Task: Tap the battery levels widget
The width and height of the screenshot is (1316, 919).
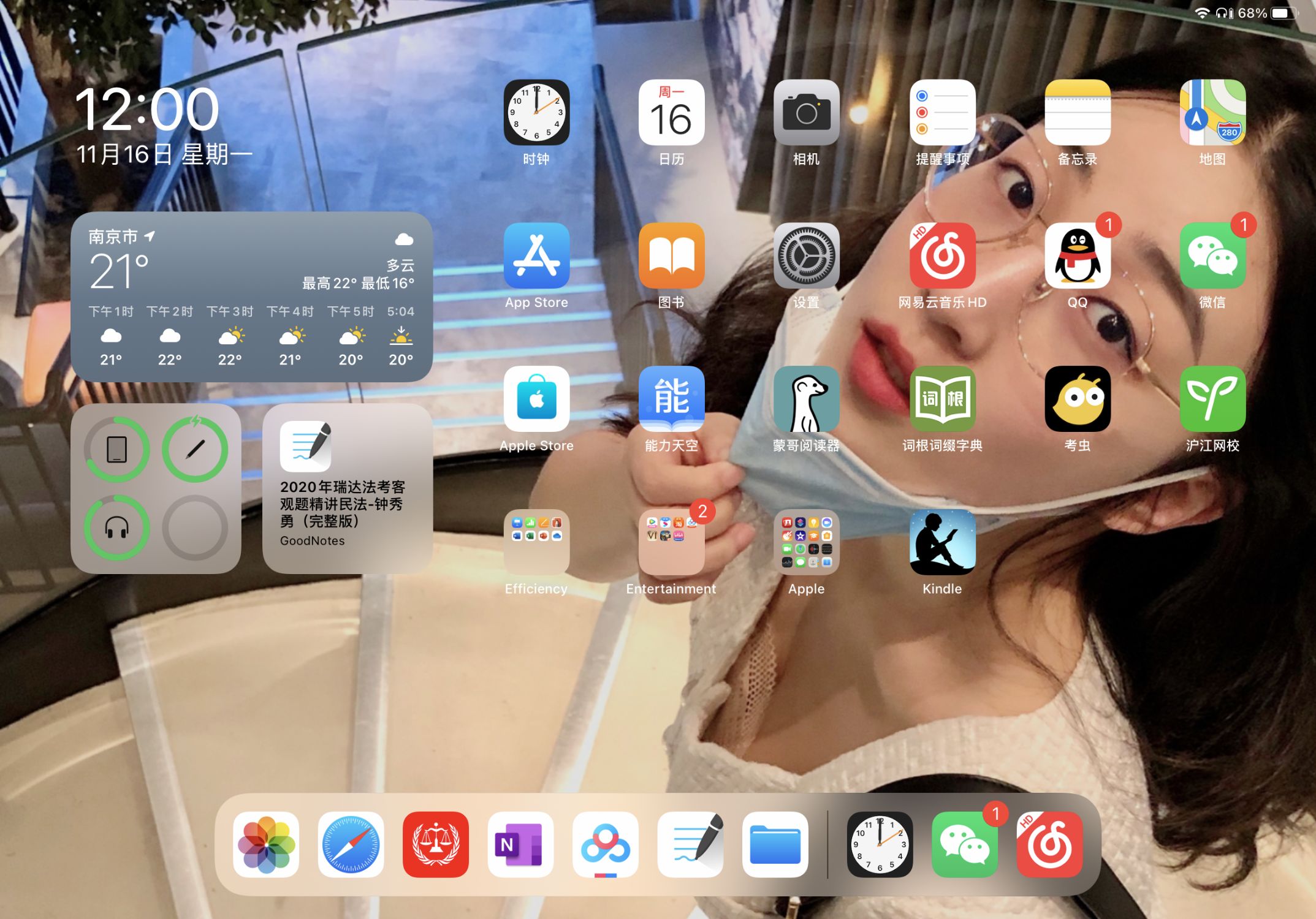Action: [156, 488]
